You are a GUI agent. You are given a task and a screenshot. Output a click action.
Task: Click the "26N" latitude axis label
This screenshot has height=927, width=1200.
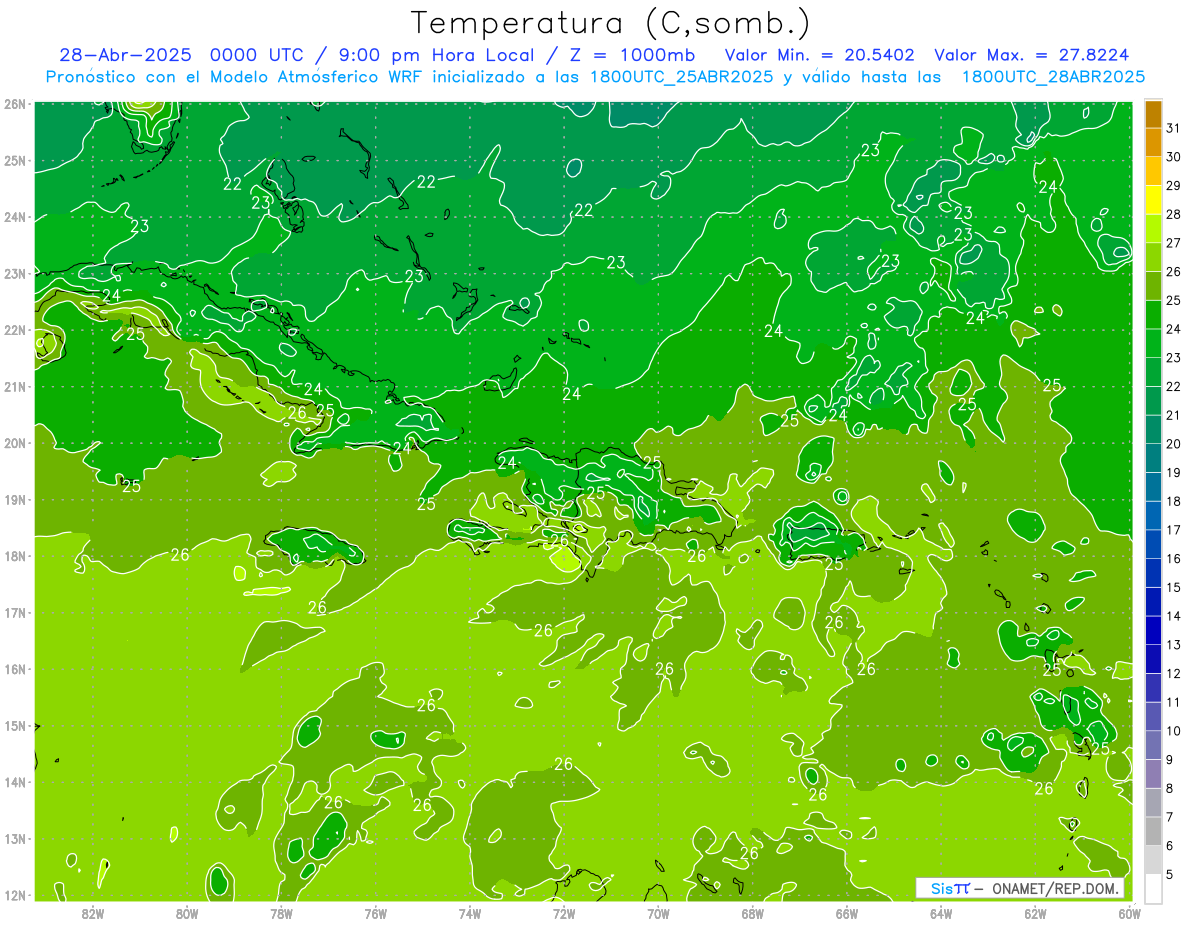(15, 104)
